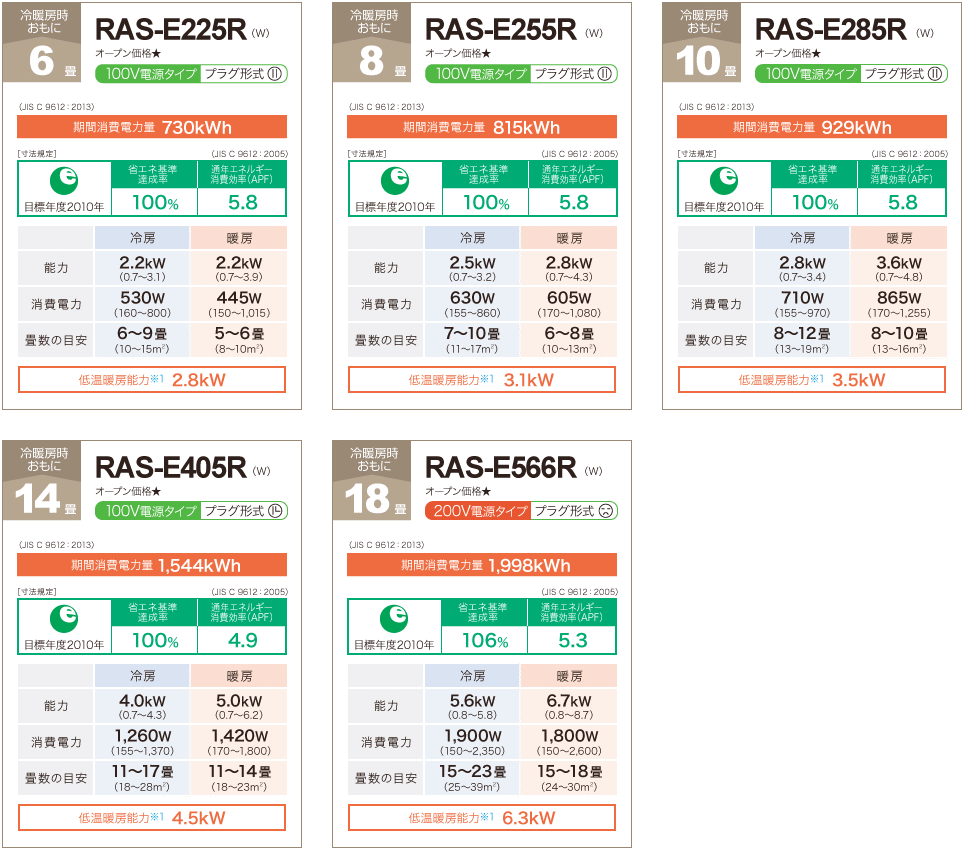The width and height of the screenshot is (964, 851).
Task: Click the APF value 5.8 in RAS-E225R card
Action: (x=242, y=202)
